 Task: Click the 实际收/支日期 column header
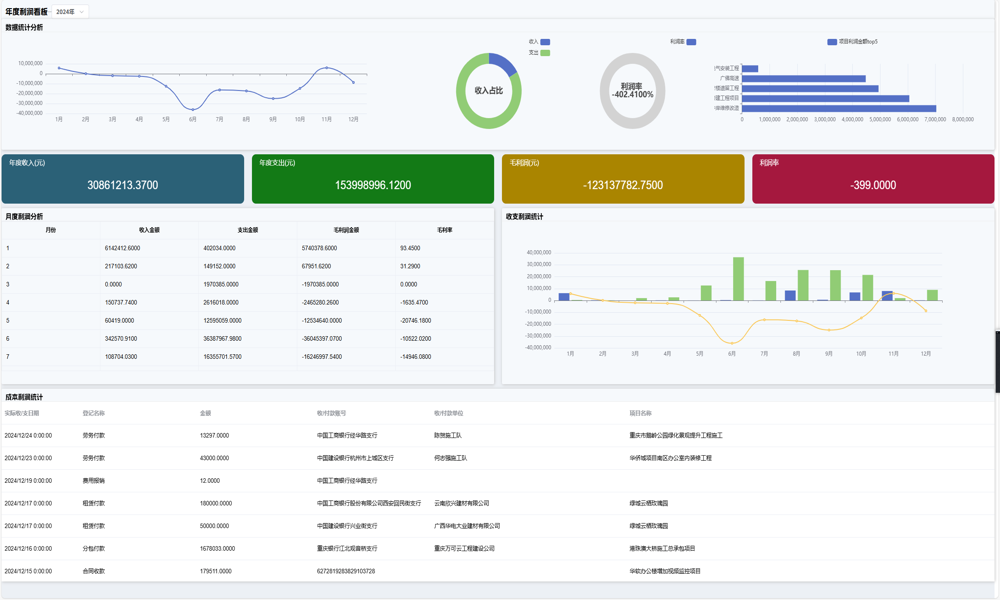click(x=22, y=413)
